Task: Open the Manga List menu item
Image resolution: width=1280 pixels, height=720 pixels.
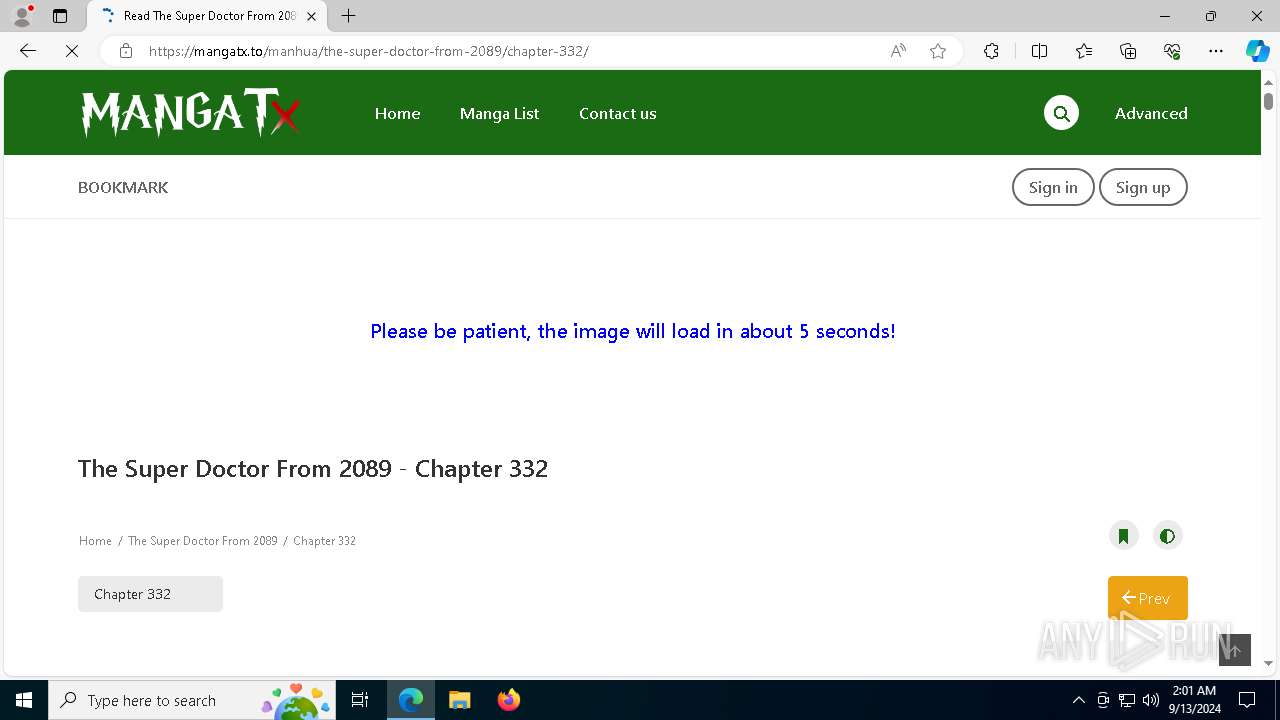Action: coord(499,113)
